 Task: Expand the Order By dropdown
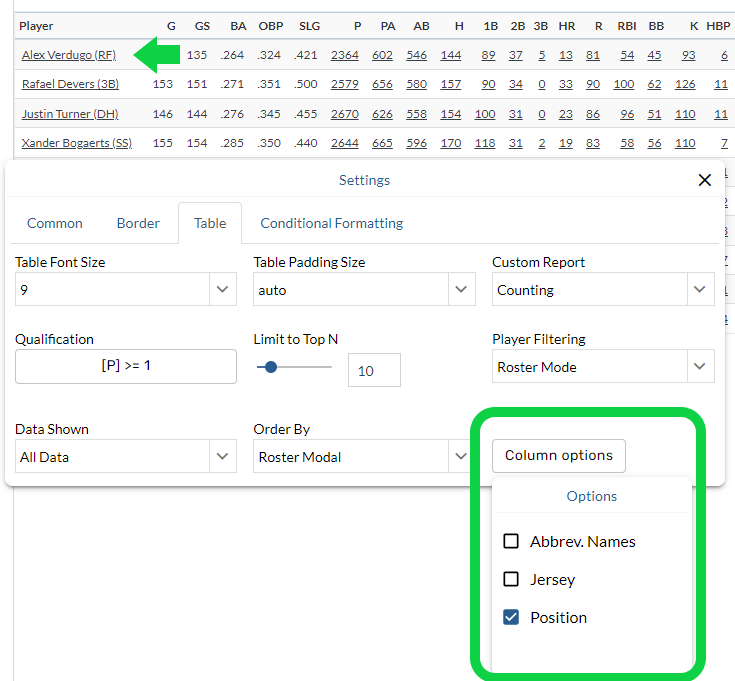click(x=364, y=457)
